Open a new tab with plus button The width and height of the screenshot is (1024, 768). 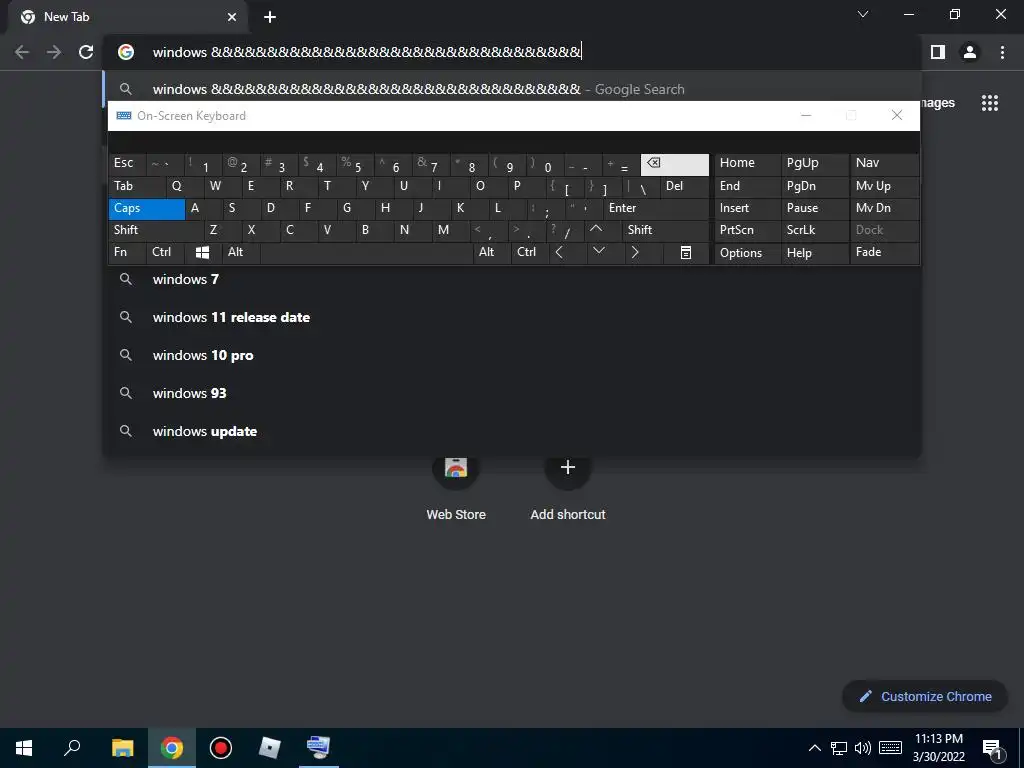click(x=270, y=17)
